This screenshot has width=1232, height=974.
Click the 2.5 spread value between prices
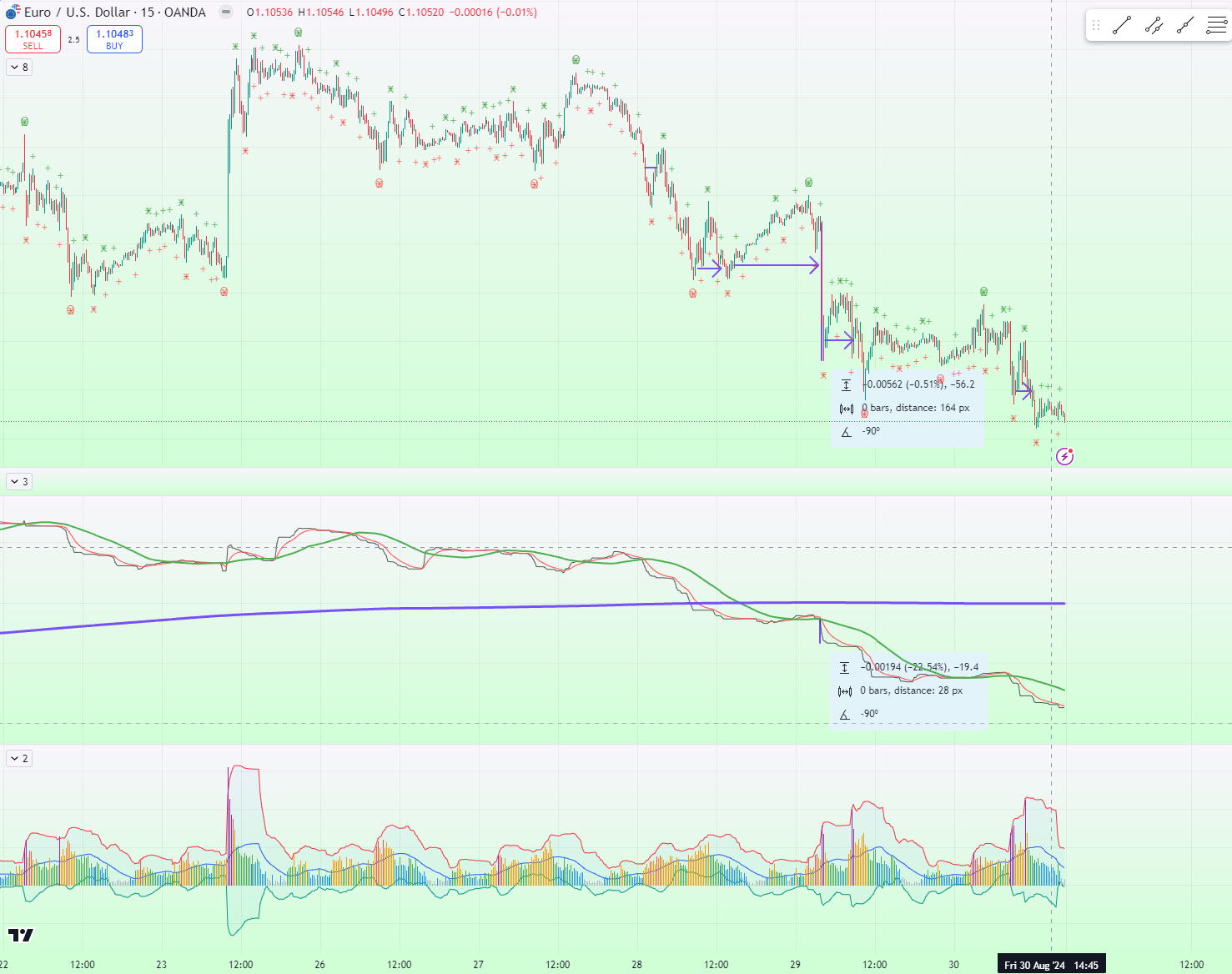click(x=74, y=38)
